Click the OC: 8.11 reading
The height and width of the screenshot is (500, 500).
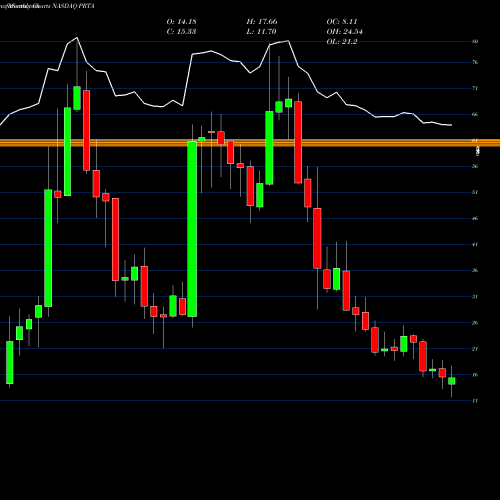pos(342,22)
